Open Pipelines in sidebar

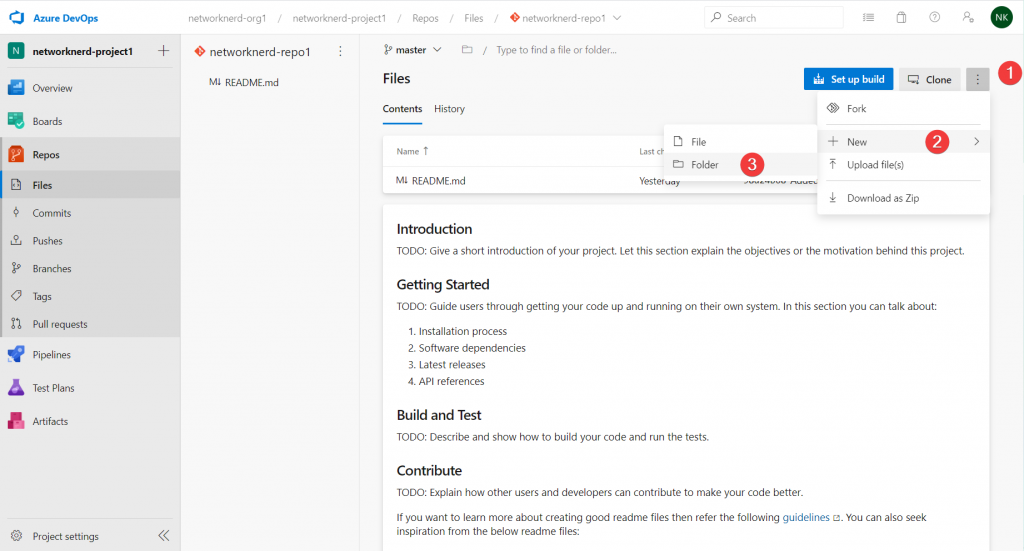pyautogui.click(x=90, y=354)
